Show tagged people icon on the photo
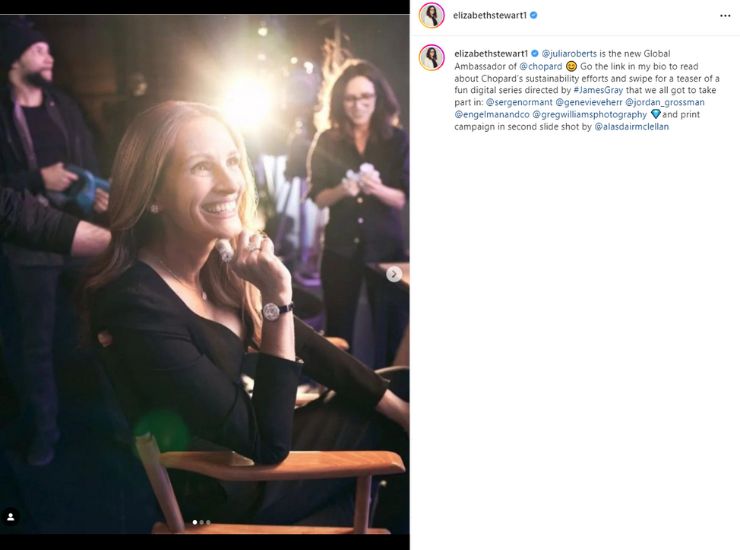Image resolution: width=740 pixels, height=550 pixels. pyautogui.click(x=11, y=517)
